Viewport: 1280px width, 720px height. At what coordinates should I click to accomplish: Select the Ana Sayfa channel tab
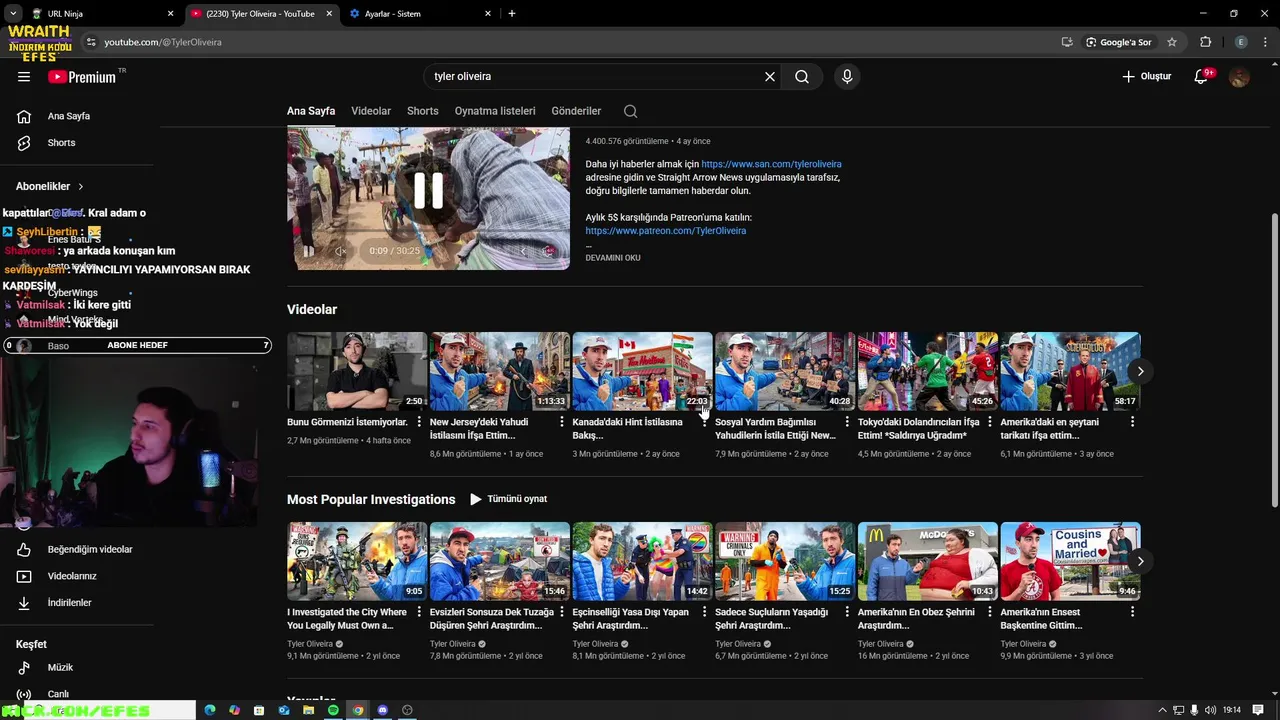pos(311,111)
